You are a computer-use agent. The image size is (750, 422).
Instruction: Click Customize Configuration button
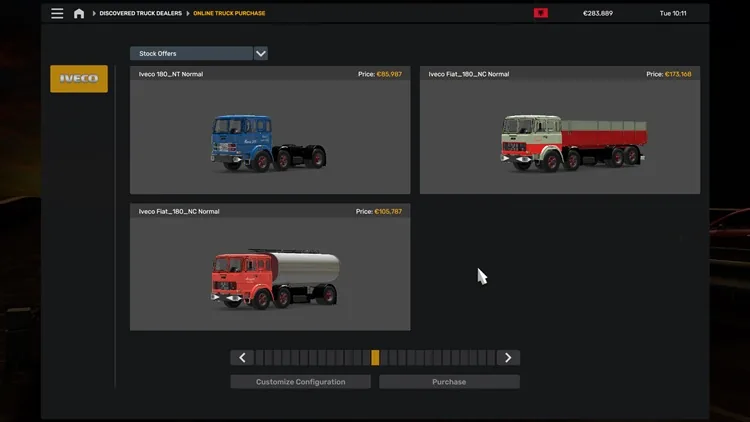point(300,382)
